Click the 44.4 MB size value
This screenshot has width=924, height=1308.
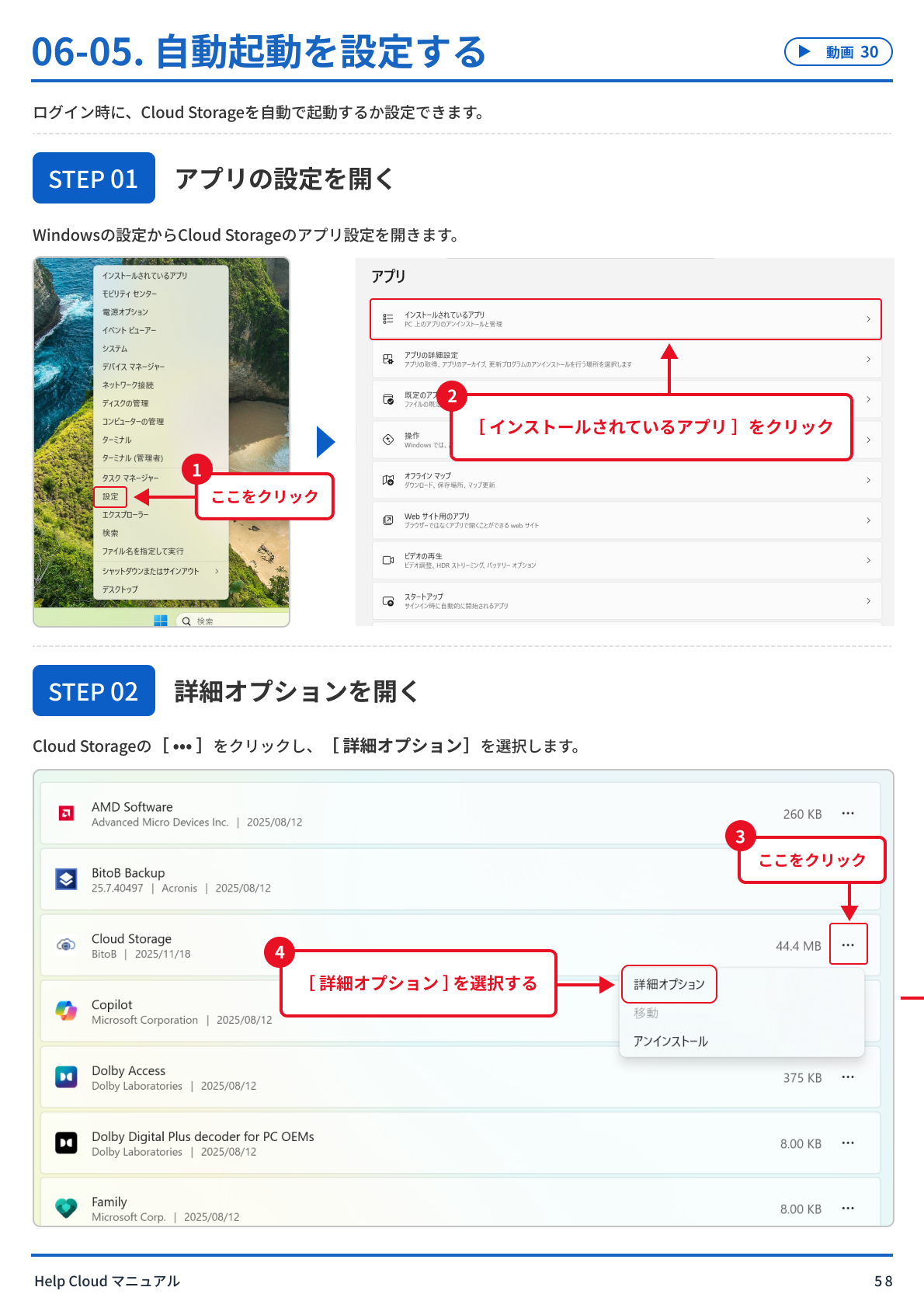coord(798,945)
